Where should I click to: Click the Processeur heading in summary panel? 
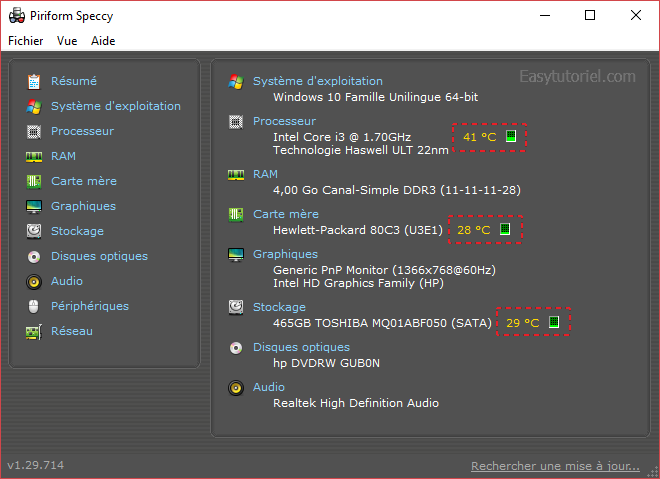(284, 121)
